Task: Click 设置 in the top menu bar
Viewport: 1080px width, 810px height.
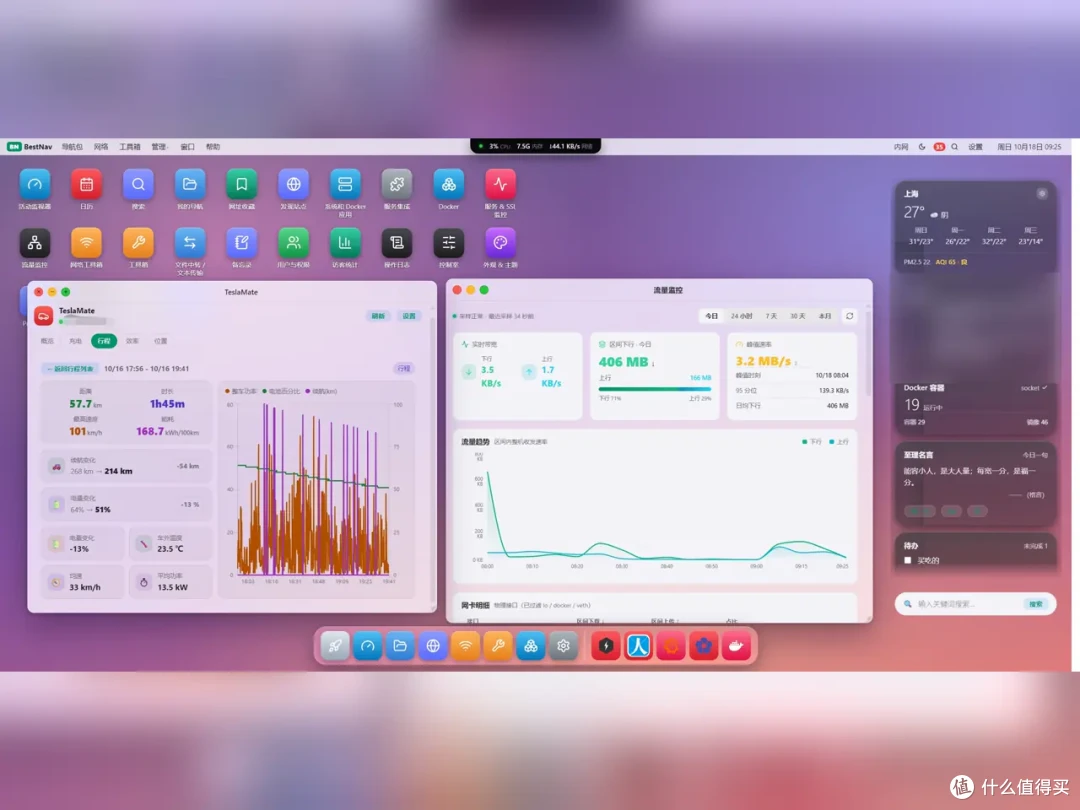Action: click(x=975, y=147)
